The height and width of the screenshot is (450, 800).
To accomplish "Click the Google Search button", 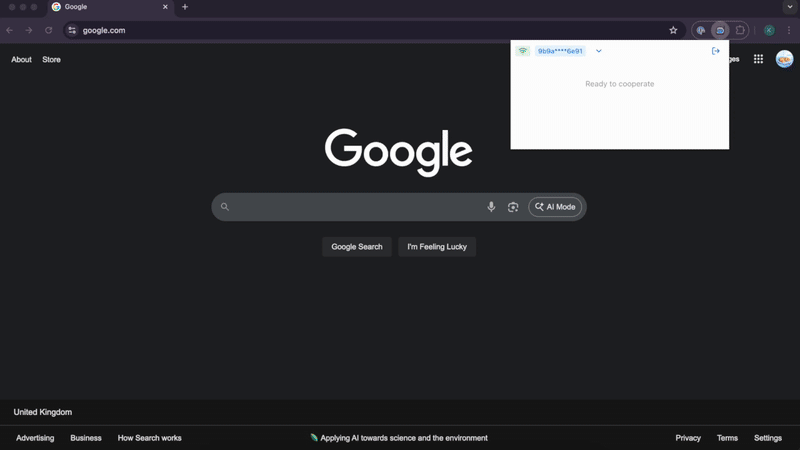I will coord(357,246).
